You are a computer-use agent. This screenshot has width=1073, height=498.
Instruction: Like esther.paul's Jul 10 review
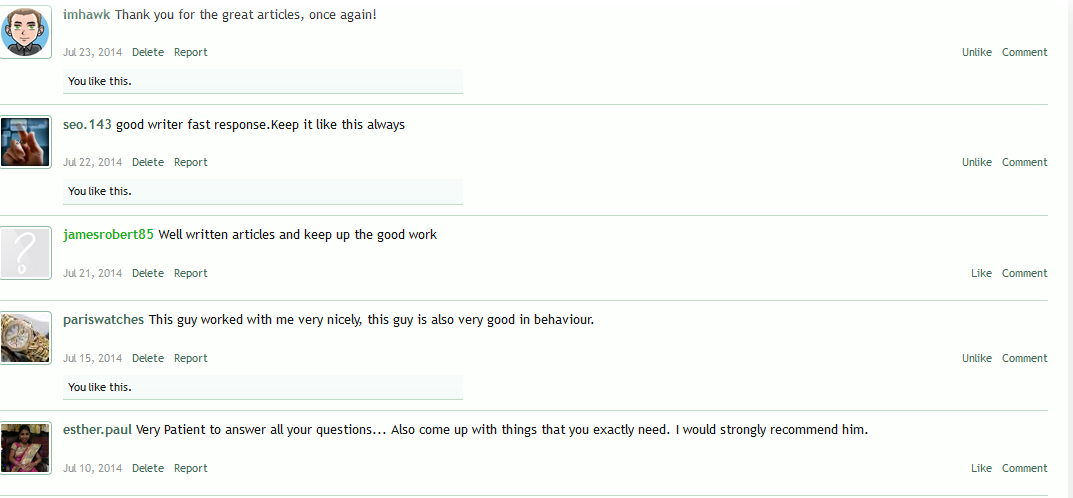click(981, 468)
